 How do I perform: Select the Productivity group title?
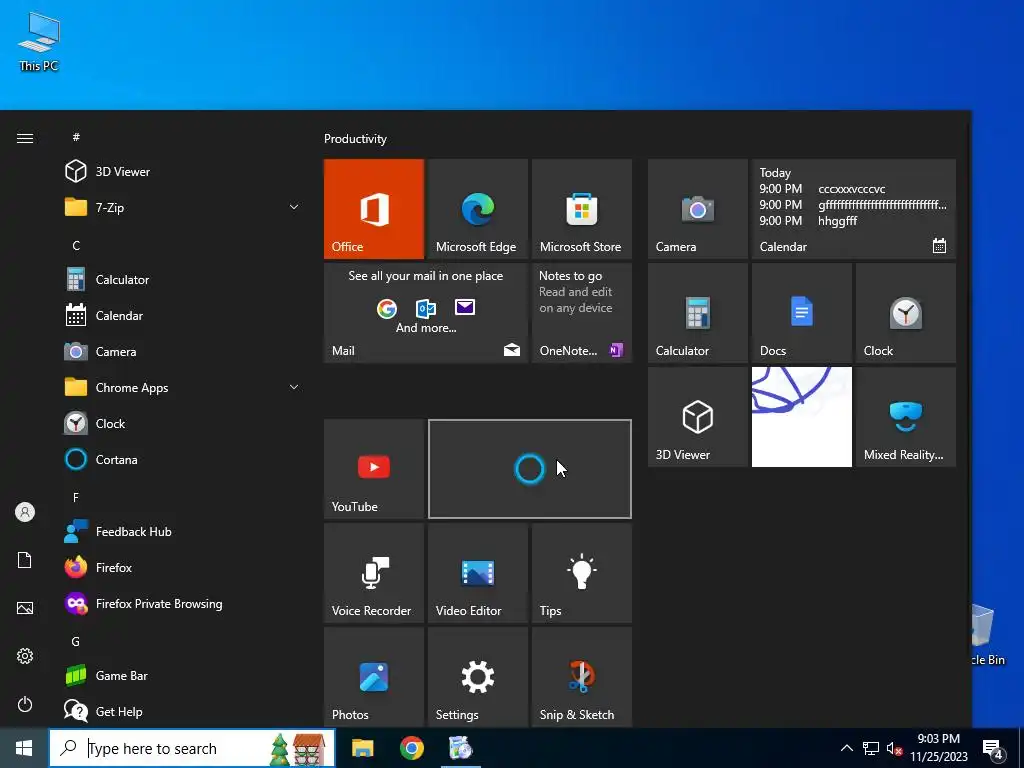click(x=355, y=139)
